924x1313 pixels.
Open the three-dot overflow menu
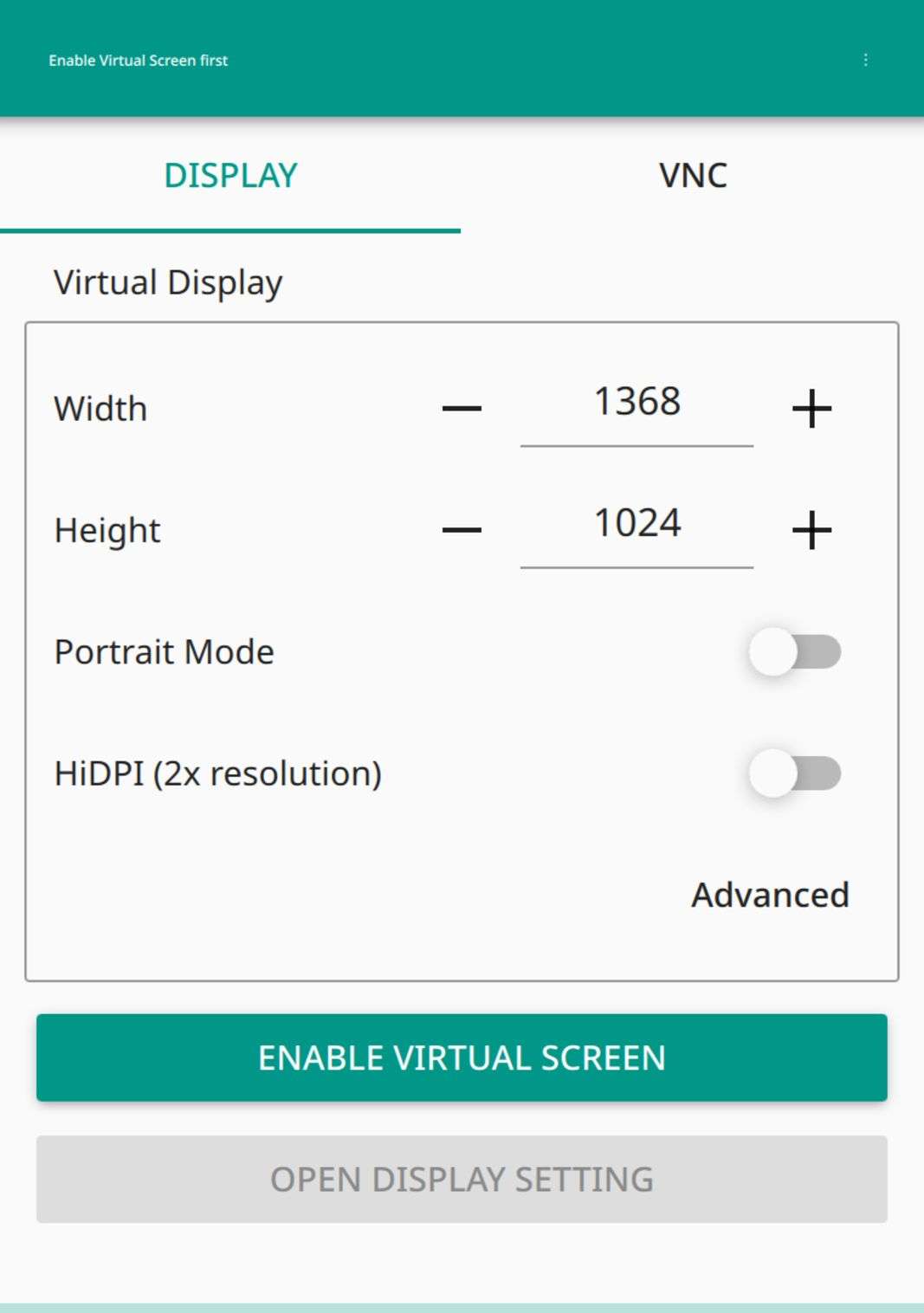[865, 60]
